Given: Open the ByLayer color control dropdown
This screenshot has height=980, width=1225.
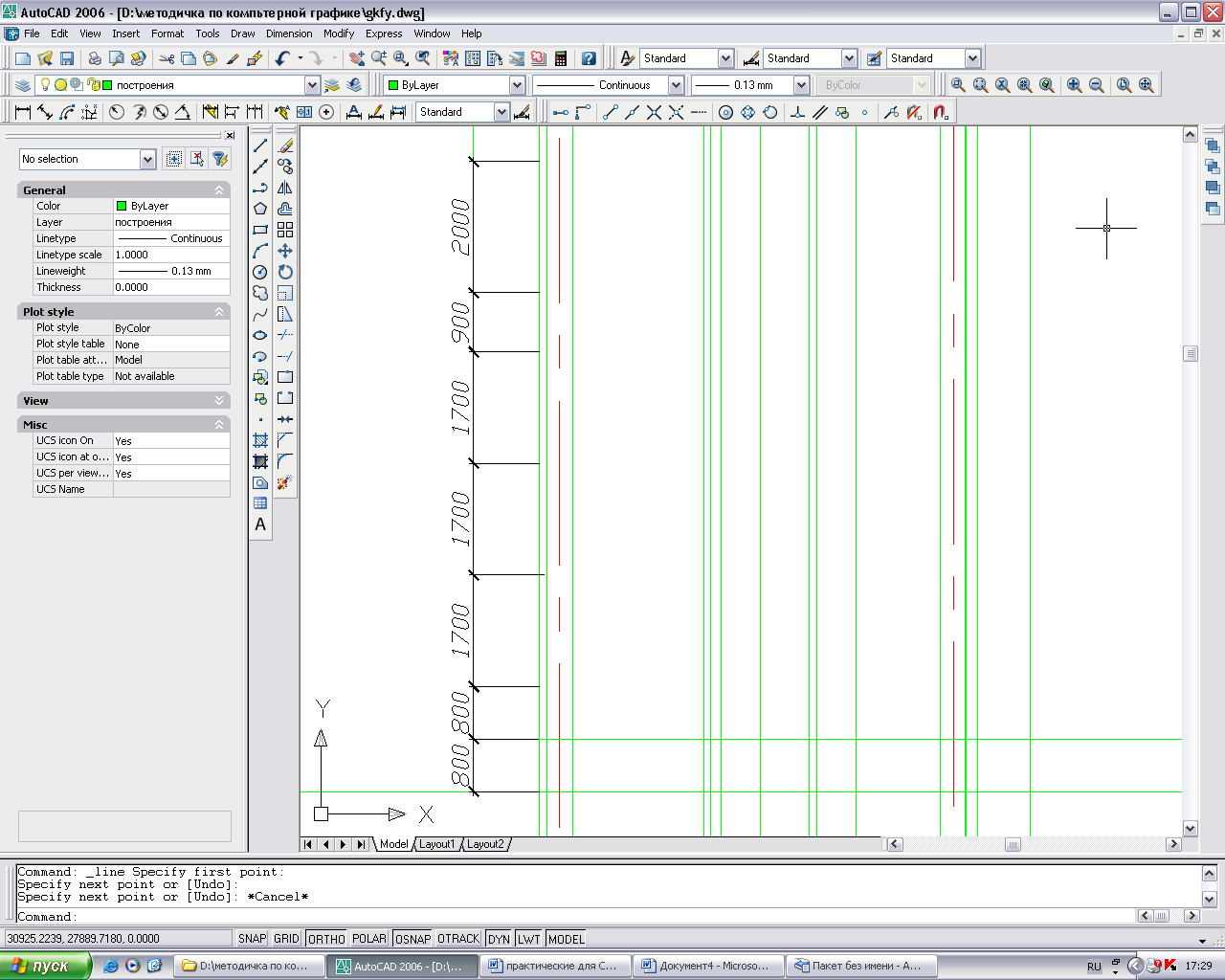Looking at the screenshot, I should pos(517,85).
